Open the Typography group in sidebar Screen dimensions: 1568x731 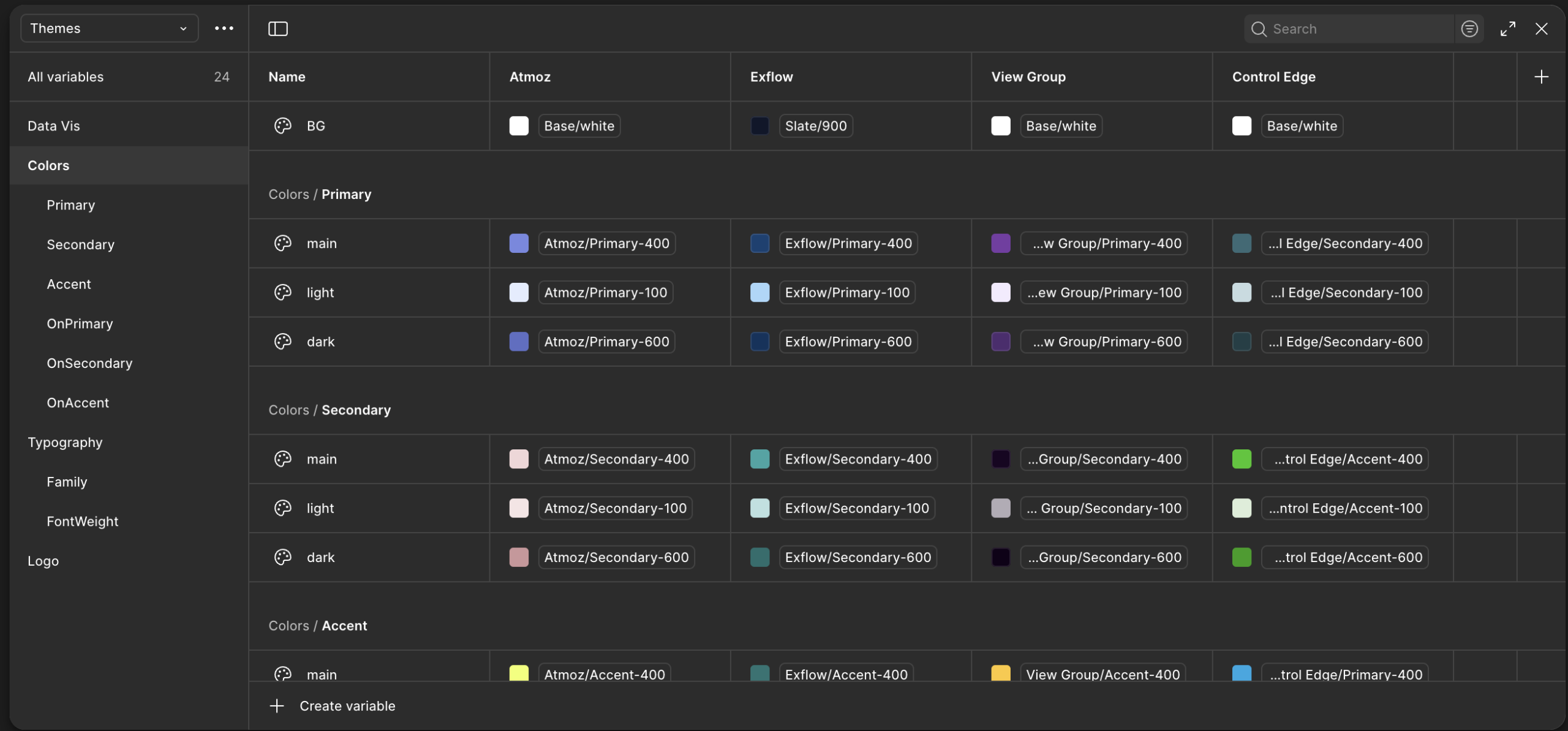[x=65, y=443]
